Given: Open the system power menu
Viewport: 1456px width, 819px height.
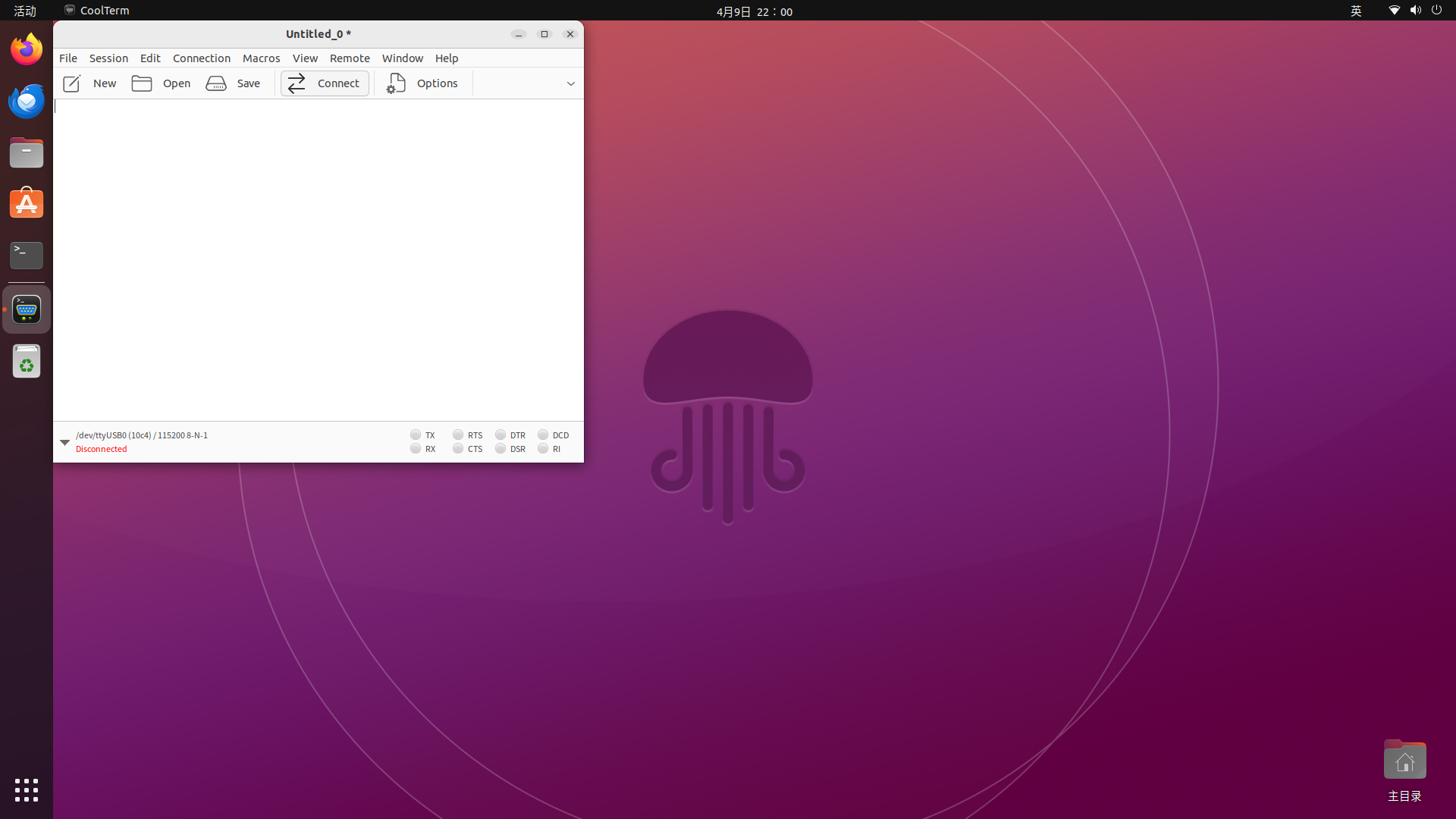Looking at the screenshot, I should click(x=1436, y=11).
